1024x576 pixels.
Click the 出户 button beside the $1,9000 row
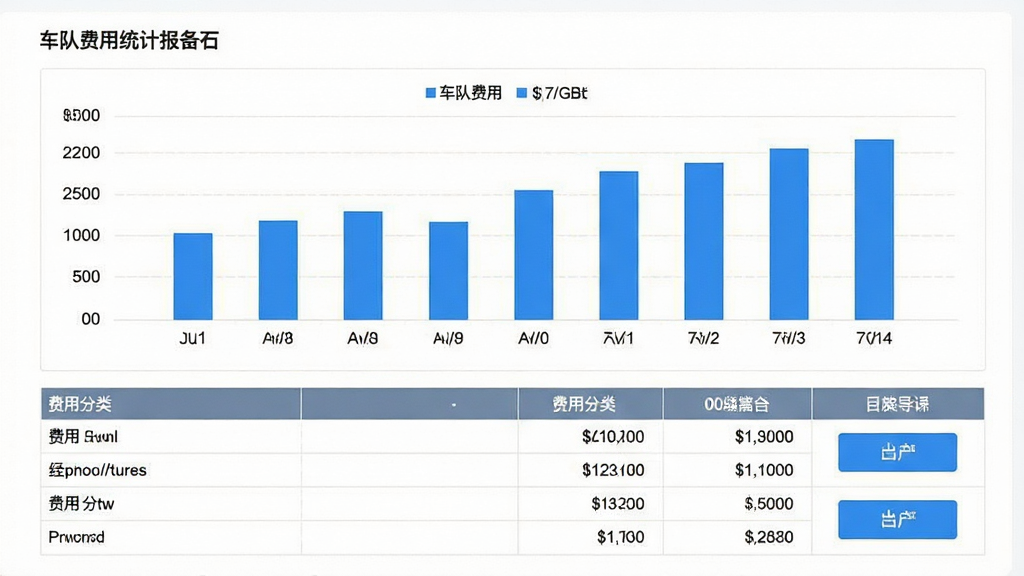897,452
